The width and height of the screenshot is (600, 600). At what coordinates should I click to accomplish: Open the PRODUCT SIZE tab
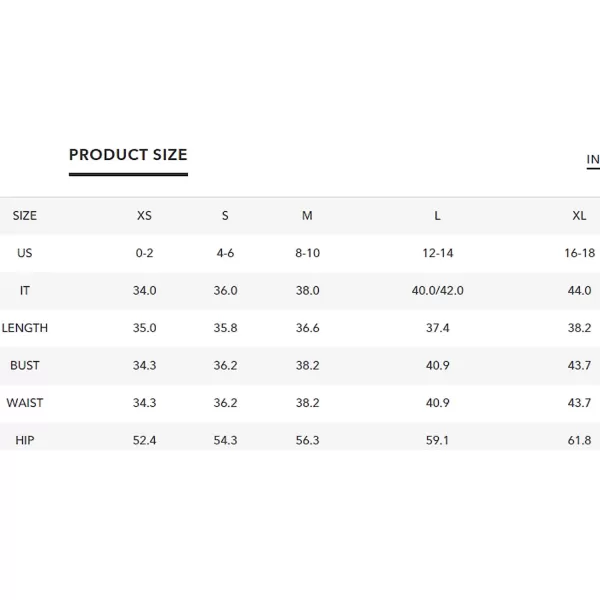pos(128,155)
